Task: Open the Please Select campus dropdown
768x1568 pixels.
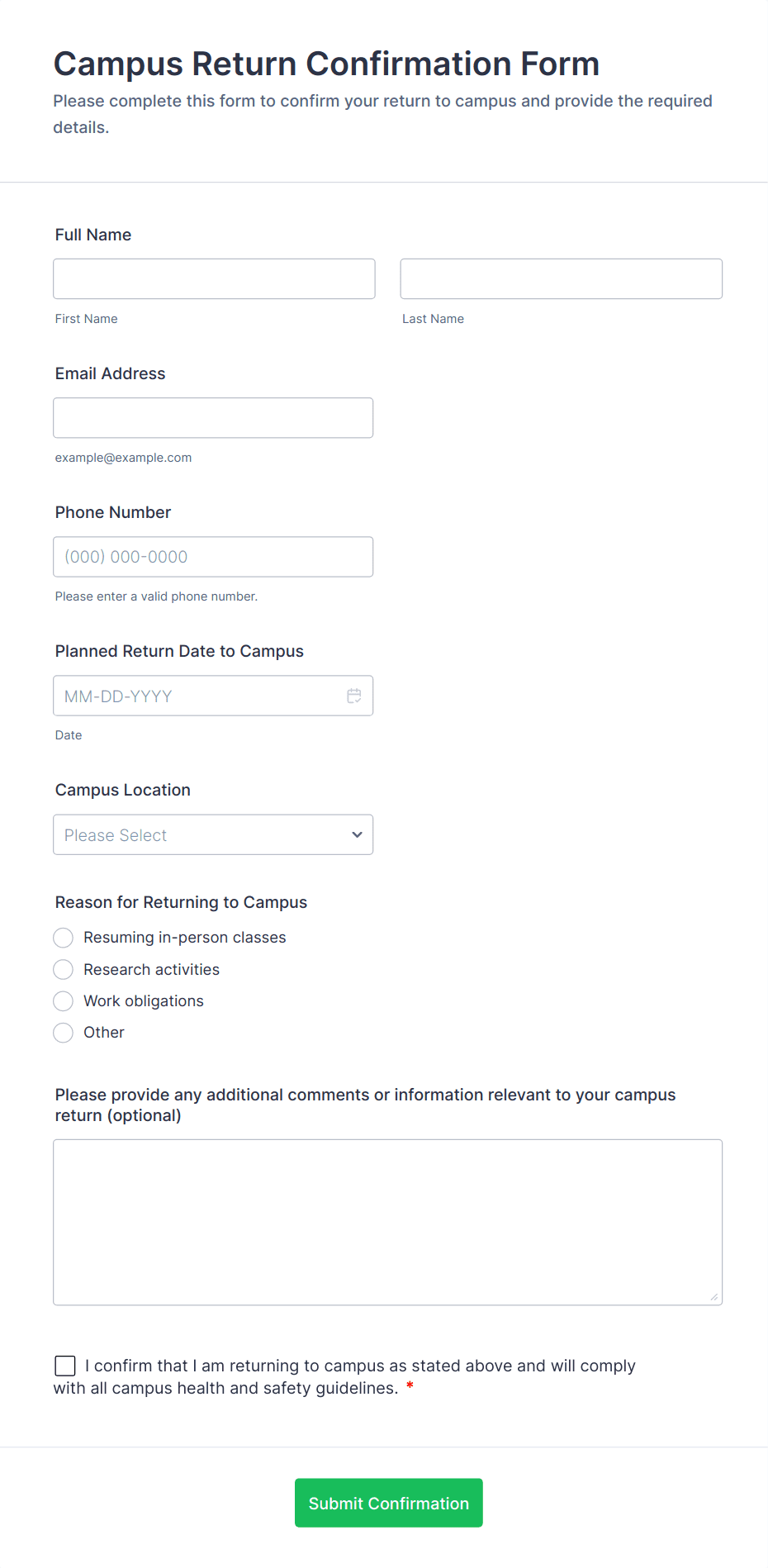Action: tap(198, 834)
